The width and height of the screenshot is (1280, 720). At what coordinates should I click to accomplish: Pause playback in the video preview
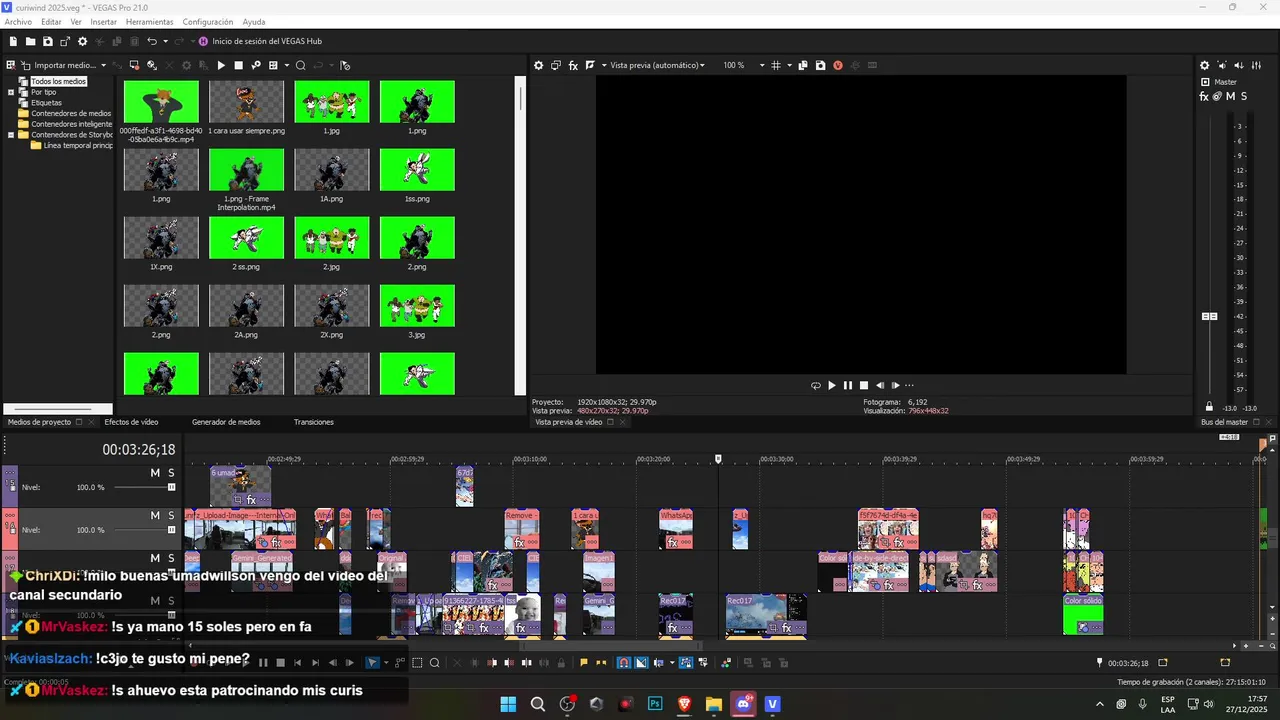coord(847,385)
